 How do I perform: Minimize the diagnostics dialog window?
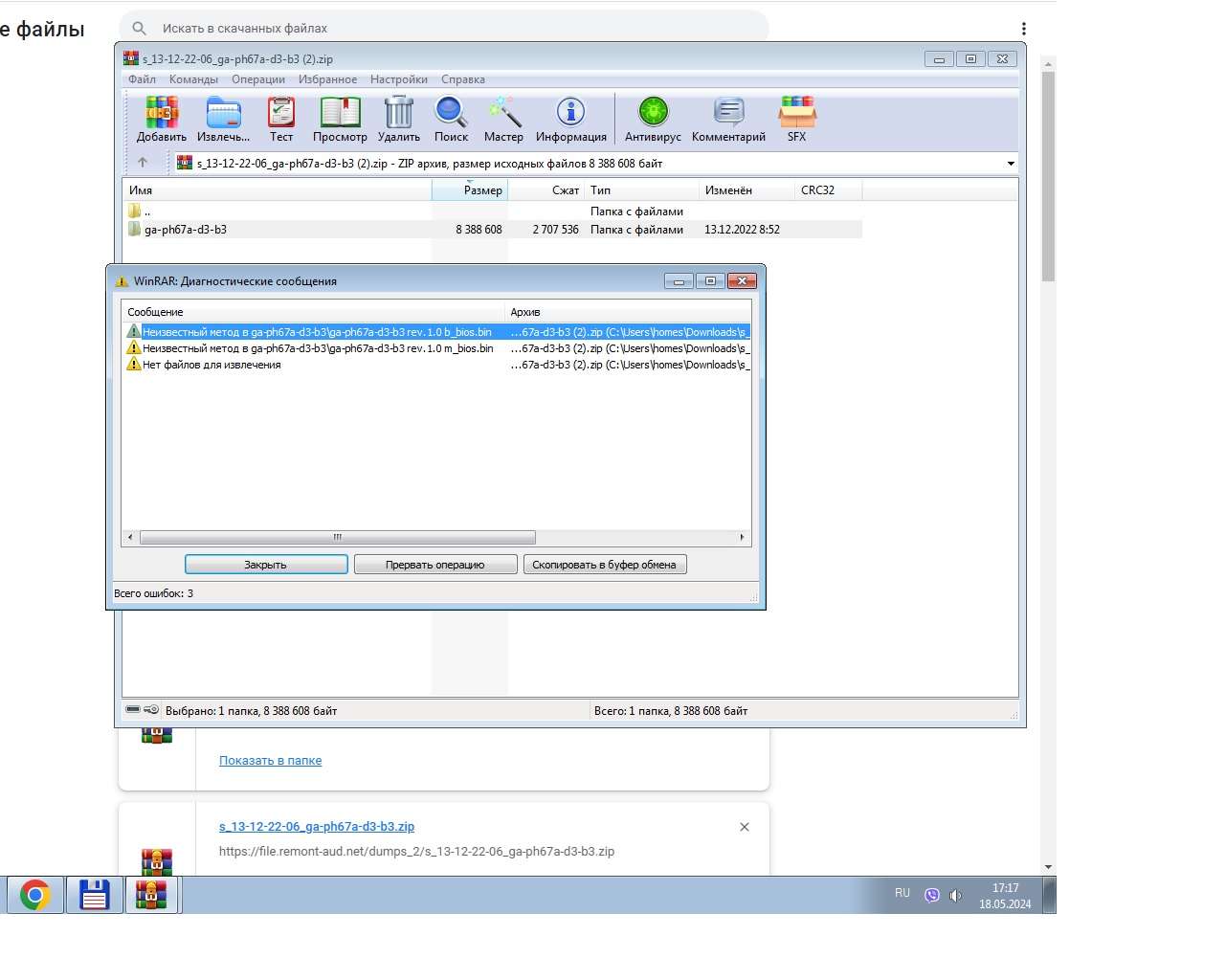tap(679, 281)
